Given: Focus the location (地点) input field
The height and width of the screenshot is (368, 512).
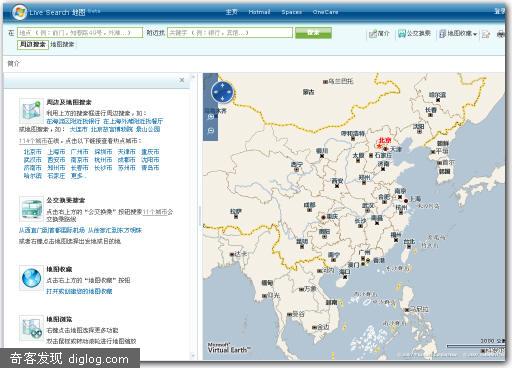Looking at the screenshot, I should coord(80,33).
